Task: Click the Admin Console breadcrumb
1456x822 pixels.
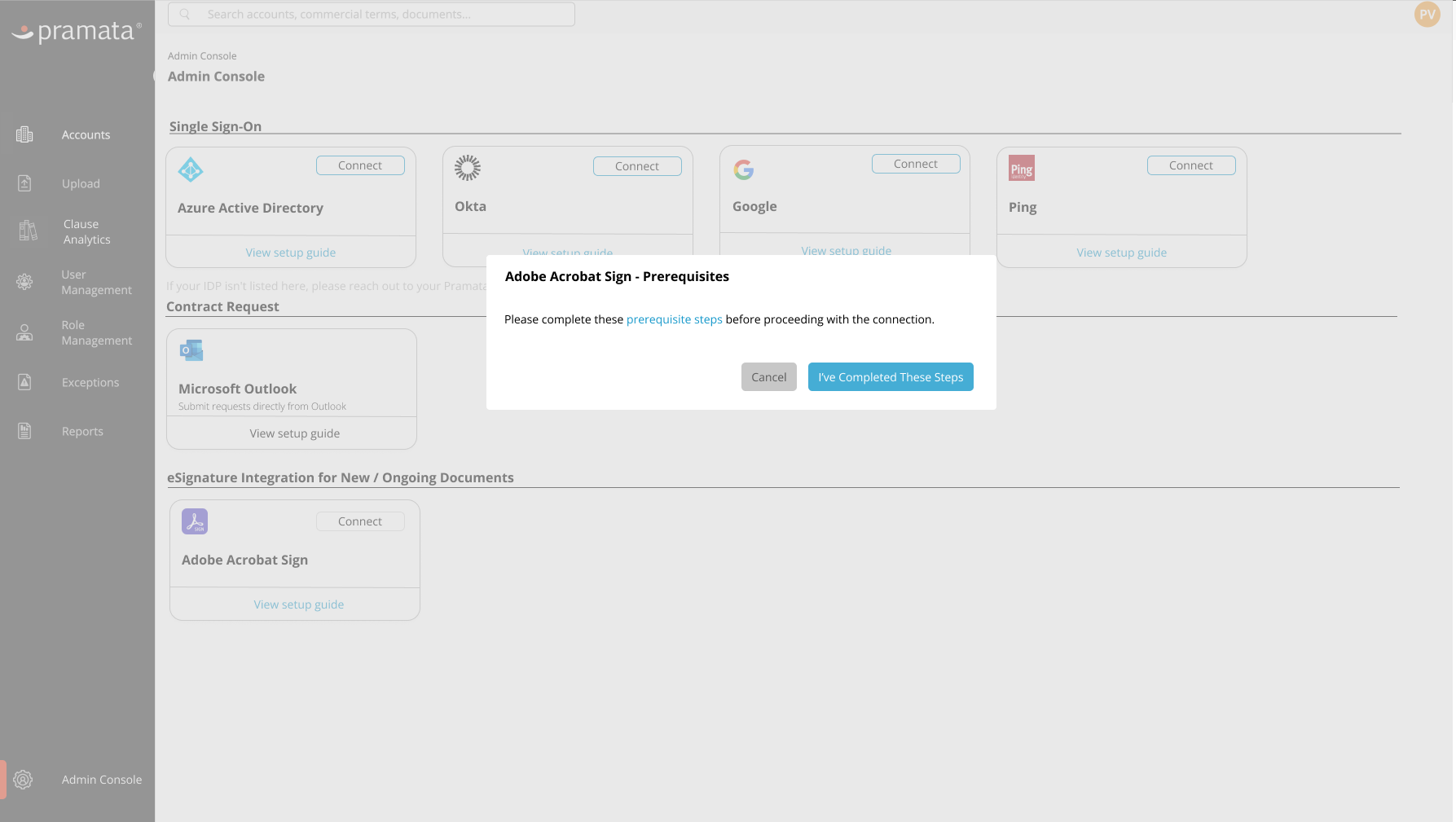Action: (x=202, y=56)
